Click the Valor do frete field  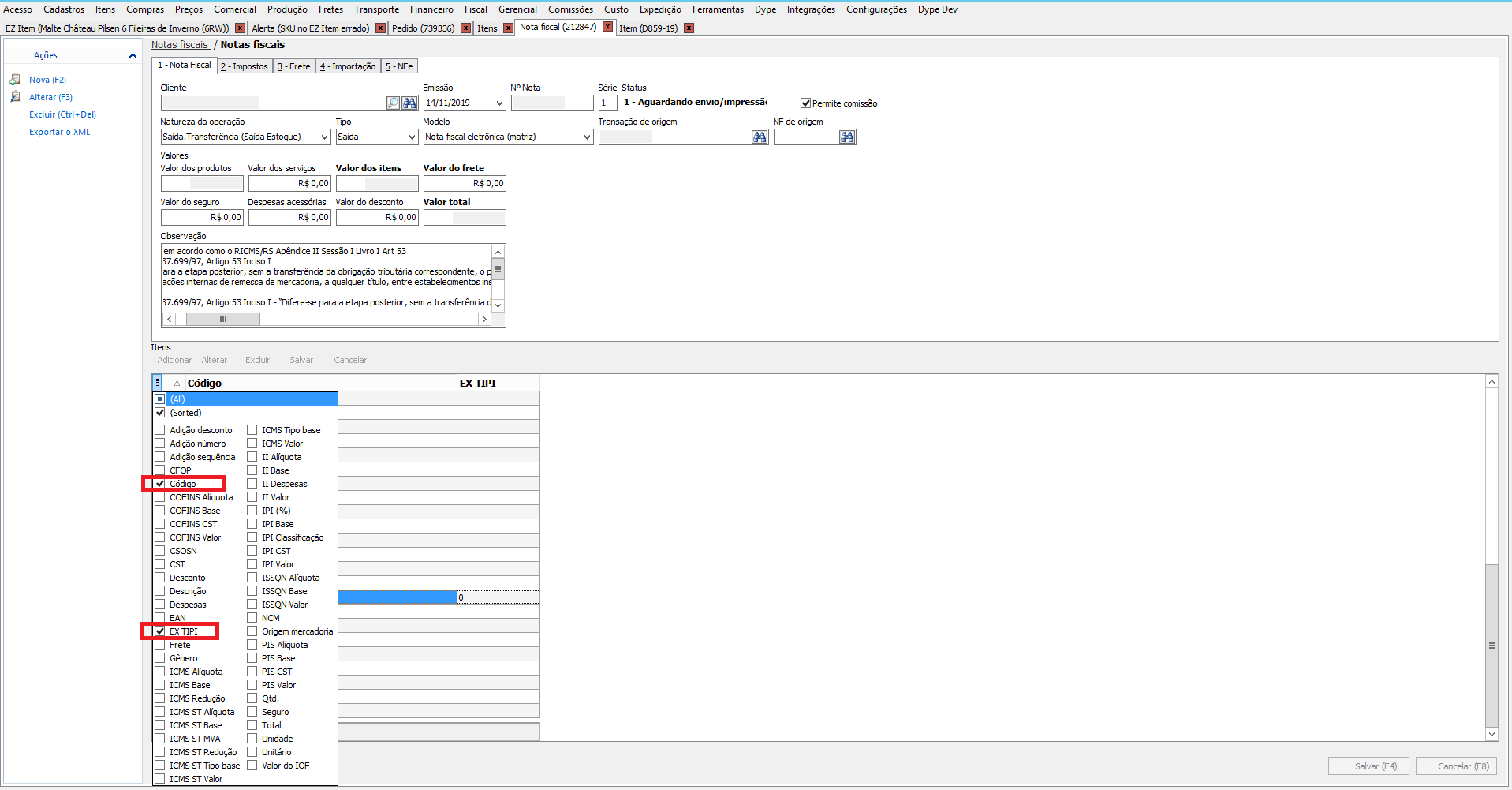pos(465,184)
